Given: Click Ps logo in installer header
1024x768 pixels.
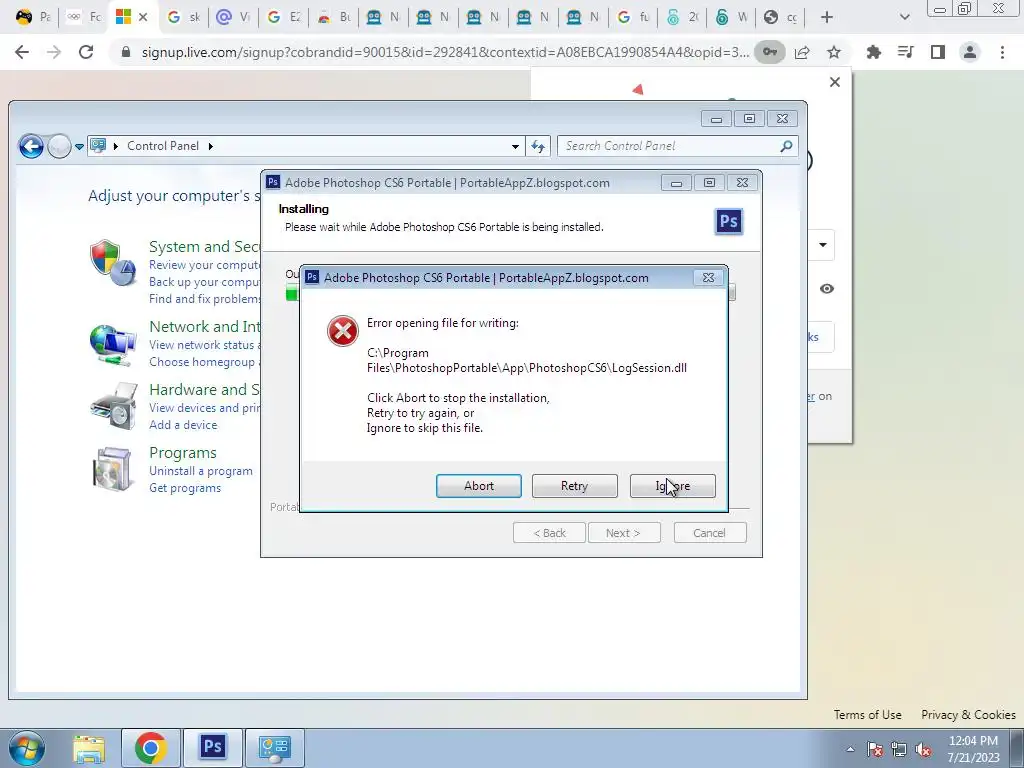Looking at the screenshot, I should [729, 221].
